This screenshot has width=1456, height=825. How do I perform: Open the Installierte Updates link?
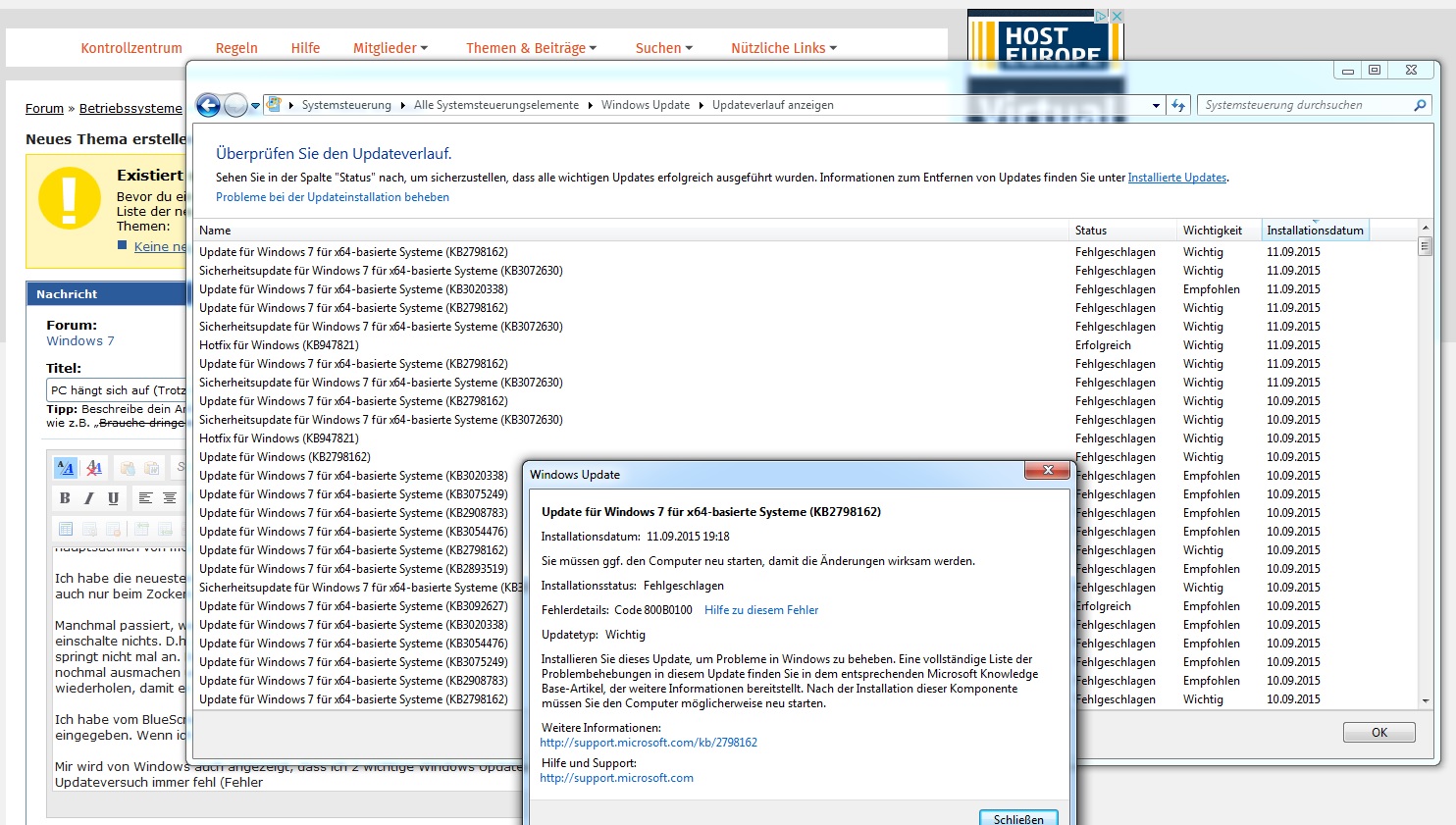[1176, 178]
